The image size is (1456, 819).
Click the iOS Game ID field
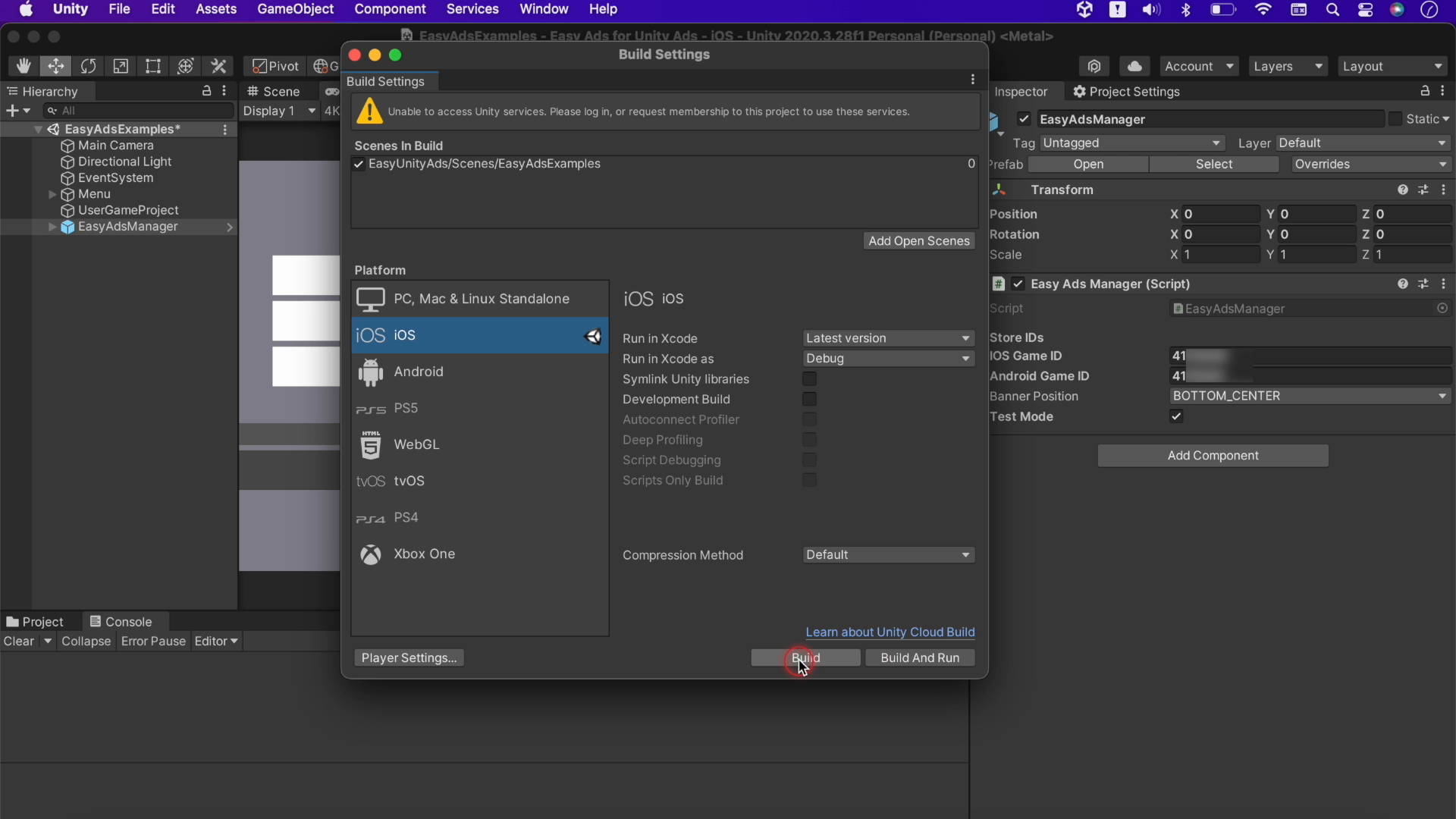coord(1310,356)
